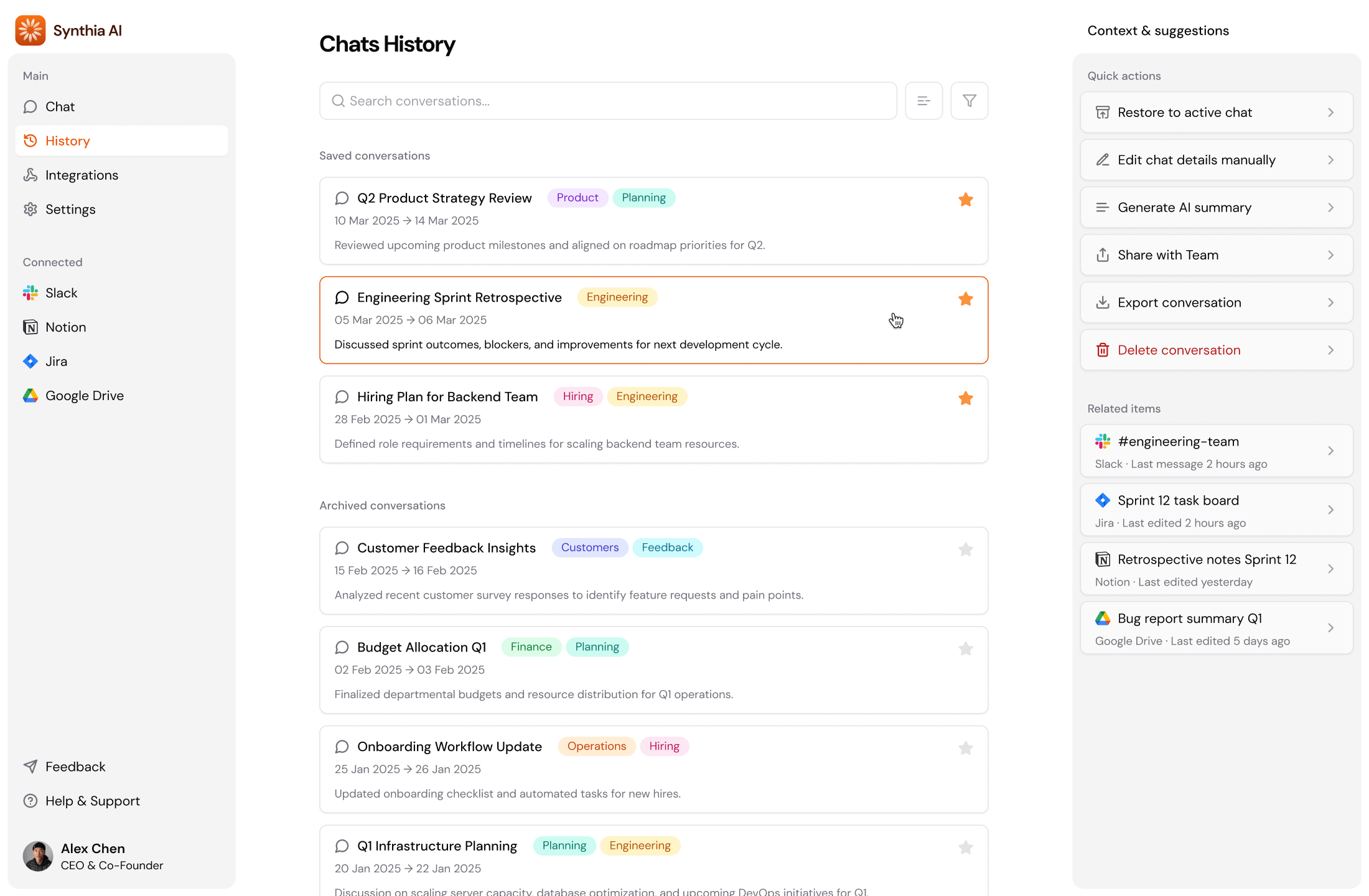Open the Slack integration in sidebar
The height and width of the screenshot is (896, 1369).
pos(61,292)
